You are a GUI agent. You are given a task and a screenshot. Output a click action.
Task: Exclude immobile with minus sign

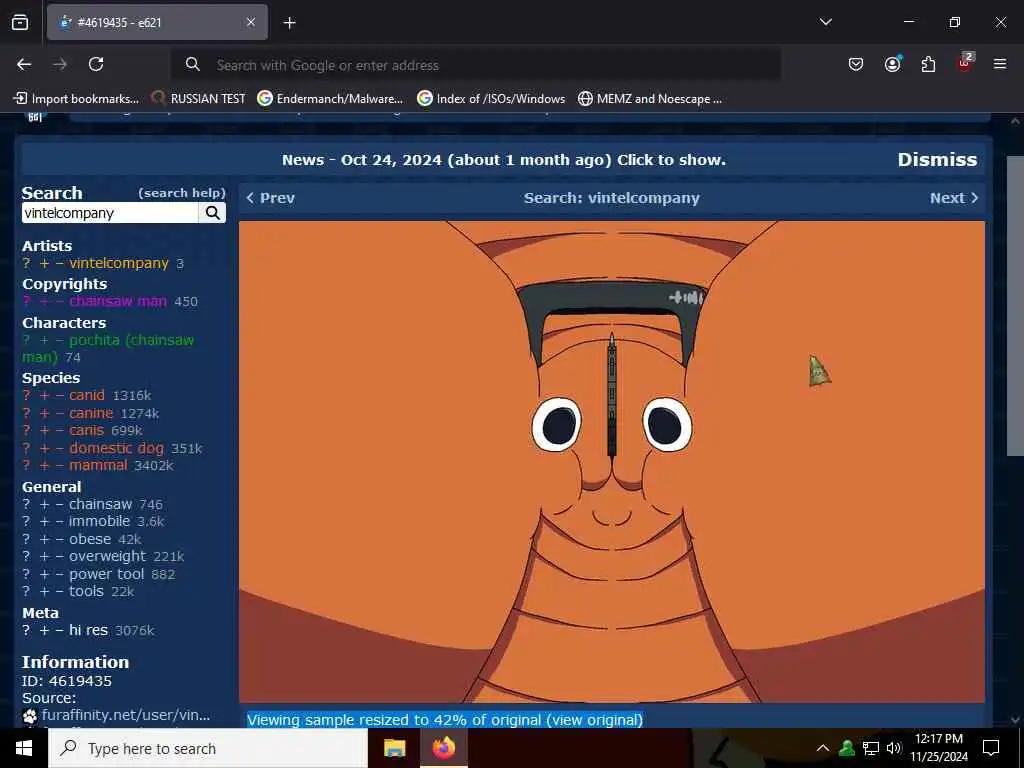[x=59, y=521]
